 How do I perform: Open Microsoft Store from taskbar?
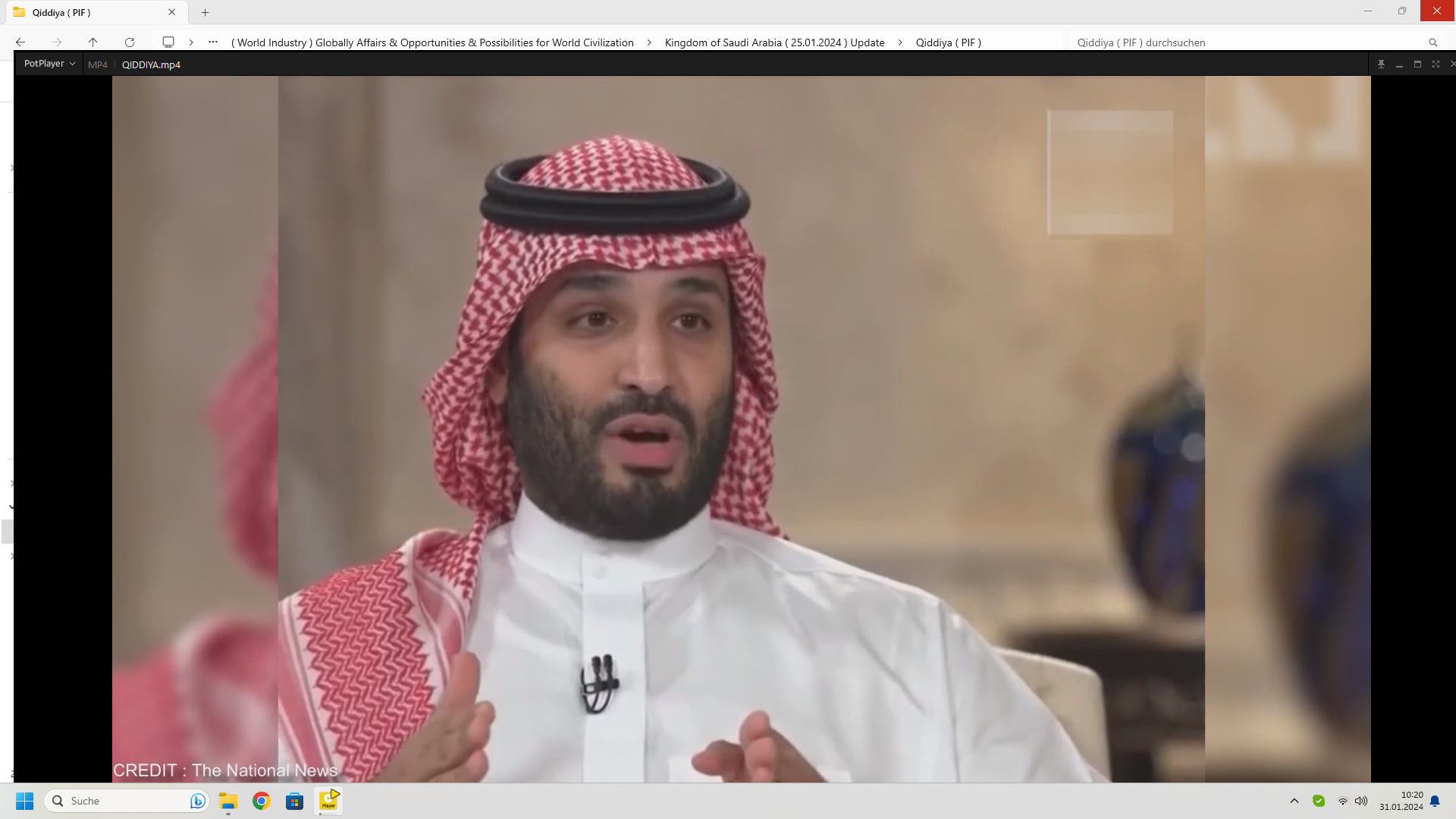coord(295,801)
